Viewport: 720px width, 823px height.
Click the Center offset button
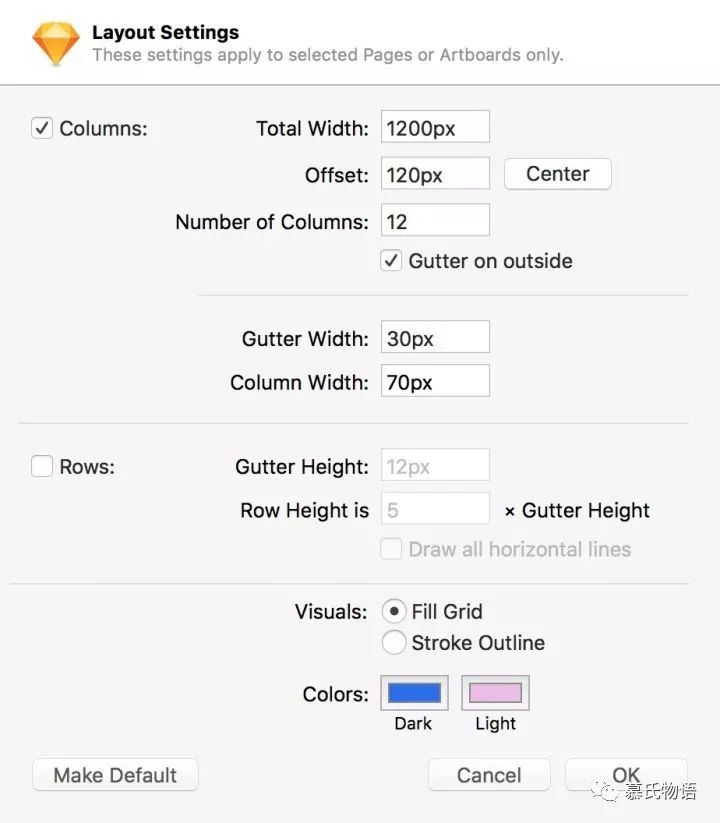(x=558, y=174)
